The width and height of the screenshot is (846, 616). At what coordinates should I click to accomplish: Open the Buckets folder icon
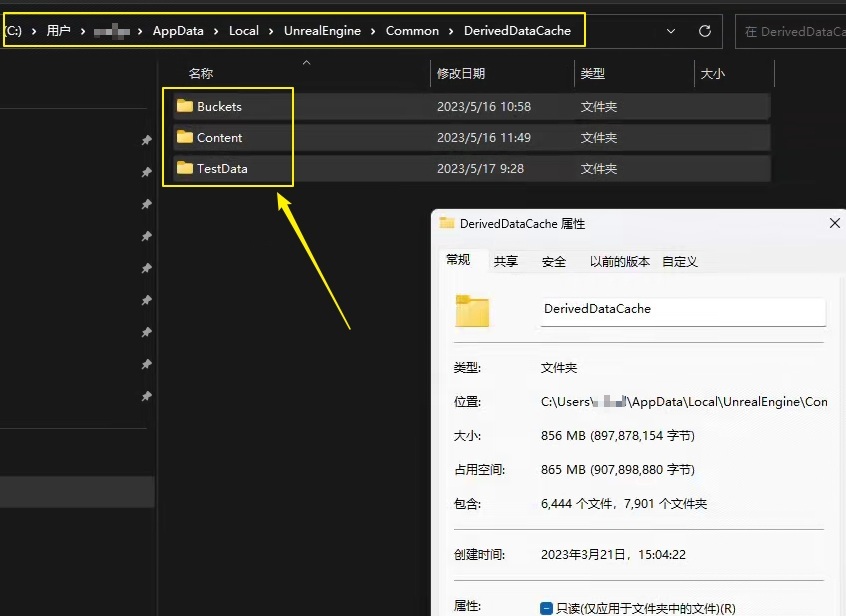(x=185, y=106)
